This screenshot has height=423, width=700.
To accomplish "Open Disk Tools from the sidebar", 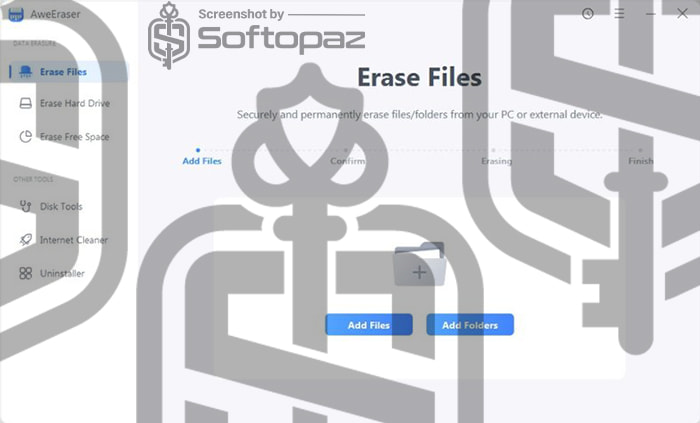I will coord(68,206).
